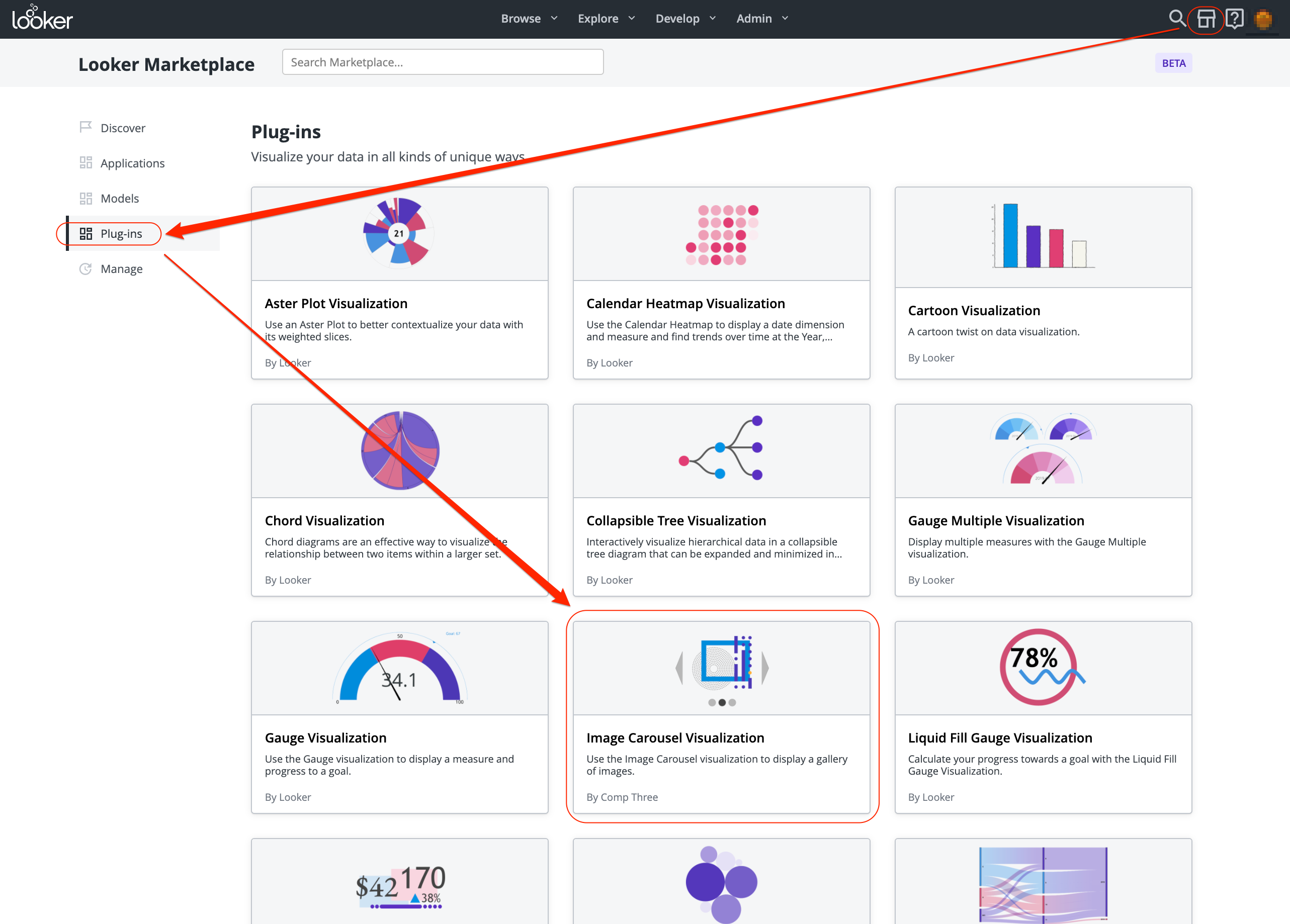1290x924 pixels.
Task: Click the BETA badge
Action: [1173, 63]
